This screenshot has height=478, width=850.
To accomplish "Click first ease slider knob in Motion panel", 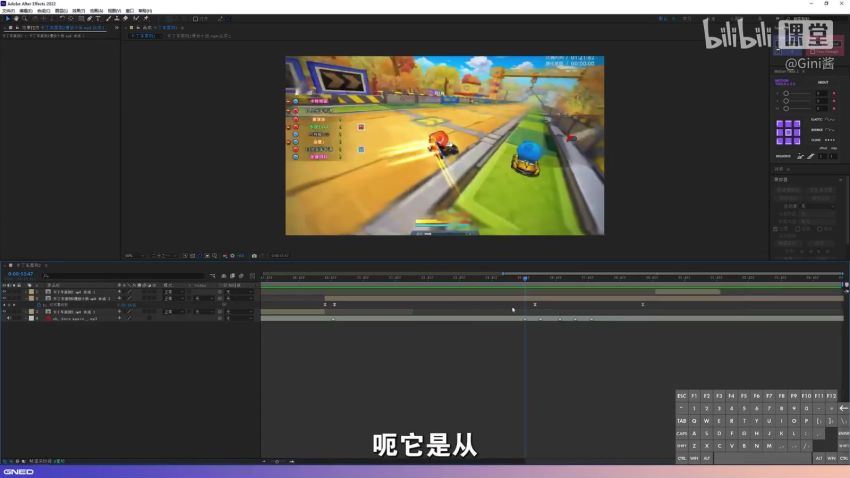I will 786,93.
